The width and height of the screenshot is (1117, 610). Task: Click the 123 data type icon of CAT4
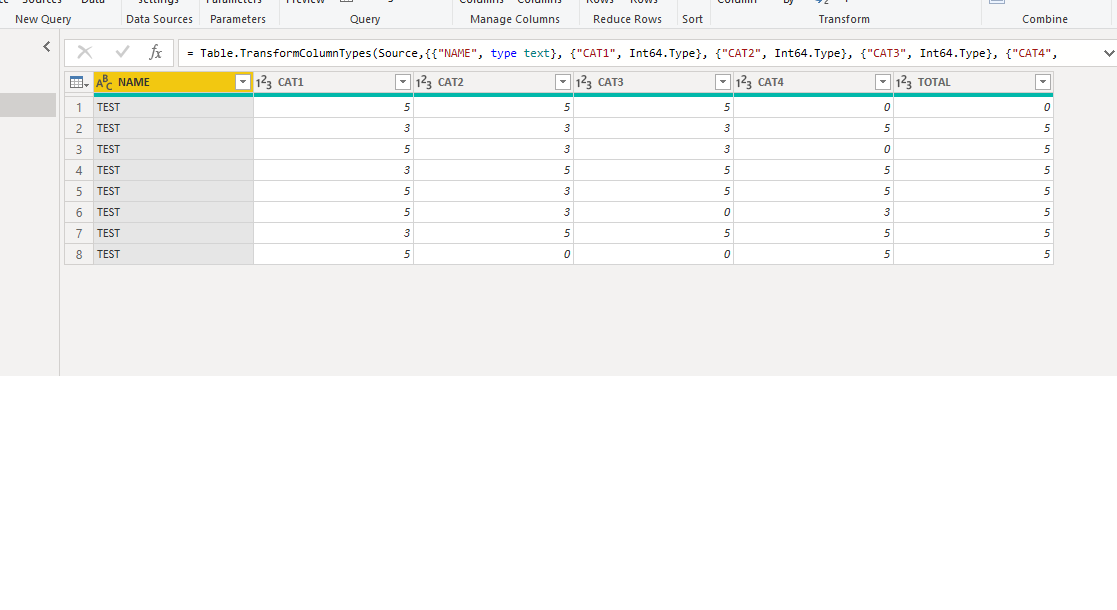(x=744, y=83)
